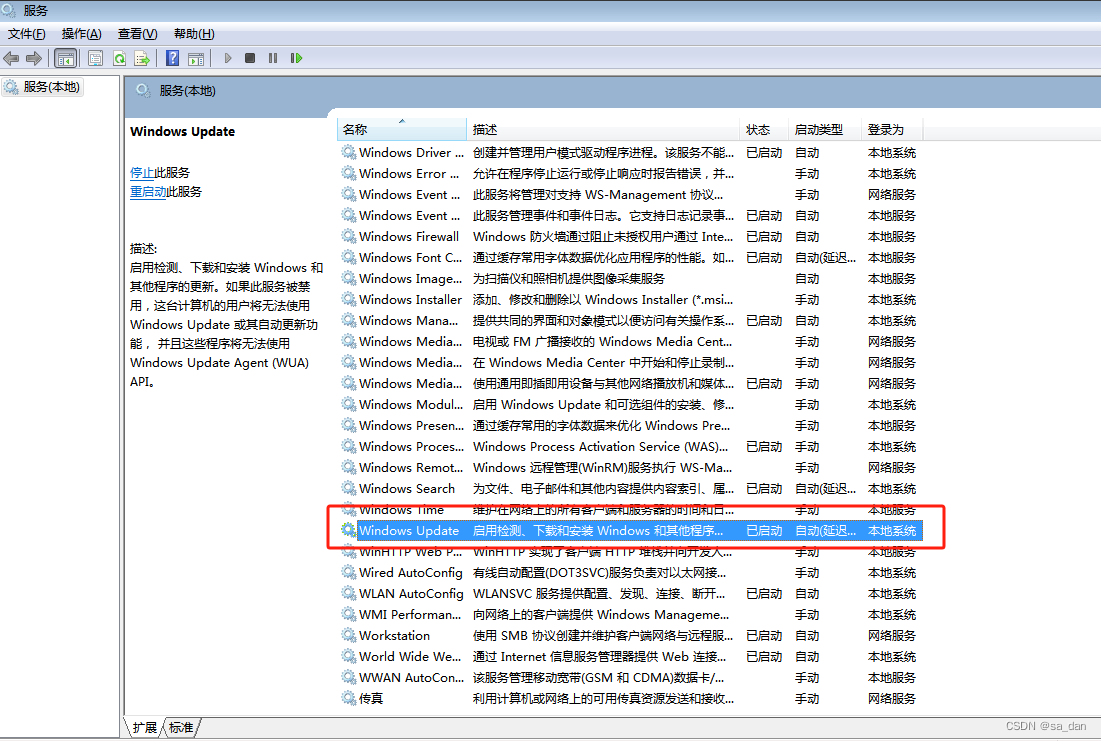Click the gear icon of WLAN AutoConfig row

coord(348,594)
